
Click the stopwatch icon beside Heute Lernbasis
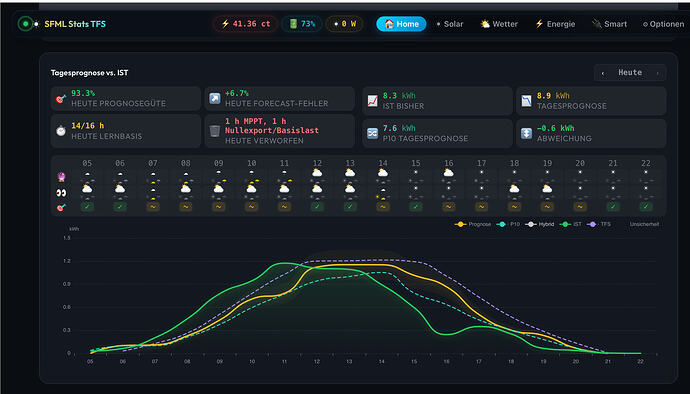61,131
